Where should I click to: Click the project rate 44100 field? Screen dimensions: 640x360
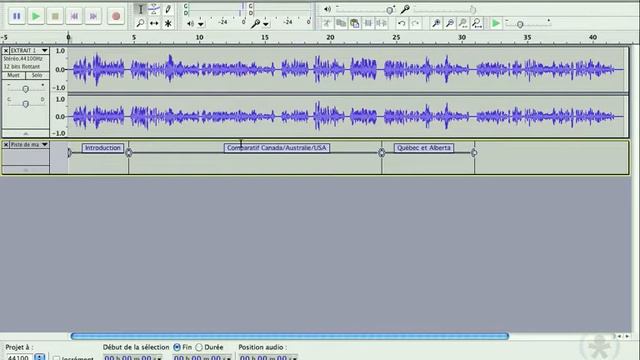click(19, 357)
